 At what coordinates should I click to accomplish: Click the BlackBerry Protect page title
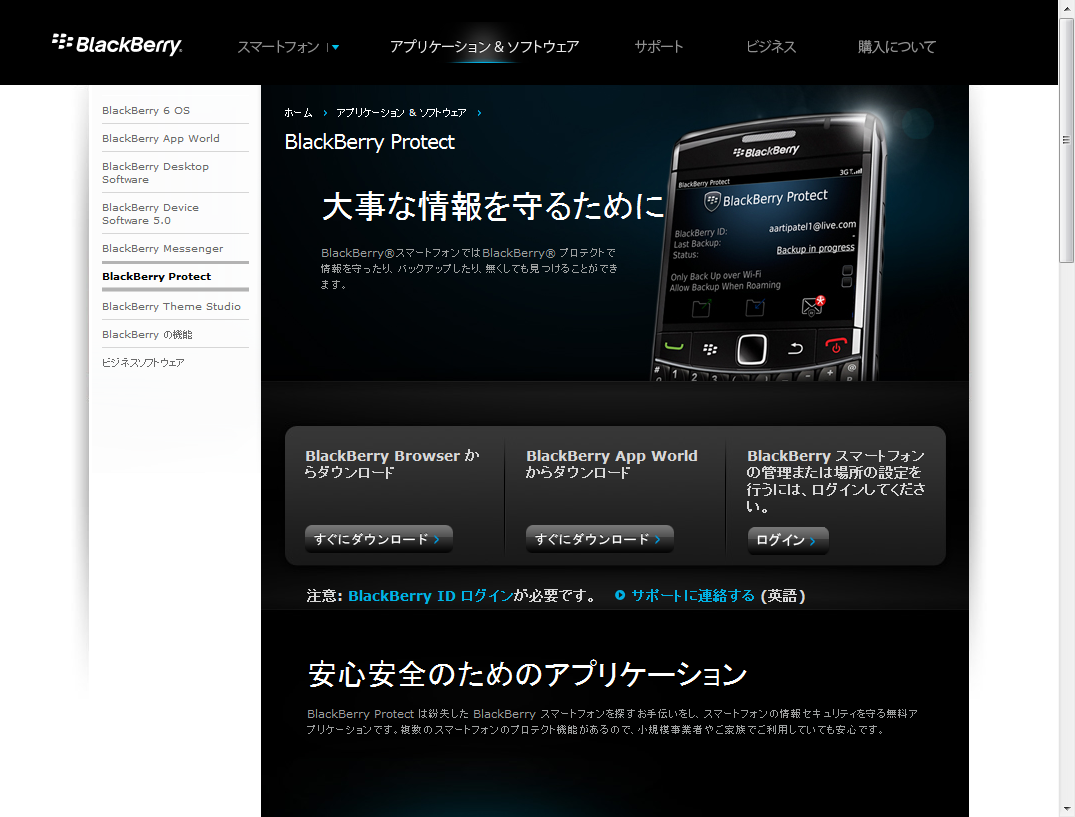pos(370,142)
